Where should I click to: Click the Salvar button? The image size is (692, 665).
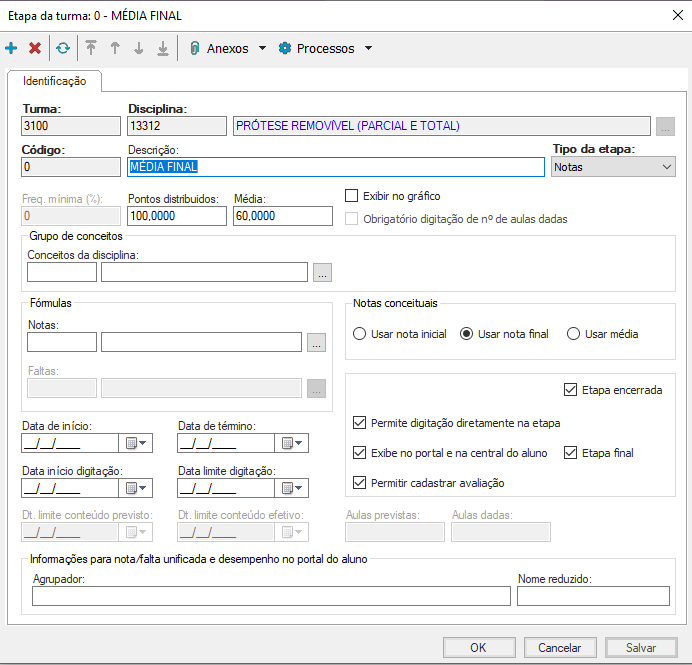tap(640, 647)
